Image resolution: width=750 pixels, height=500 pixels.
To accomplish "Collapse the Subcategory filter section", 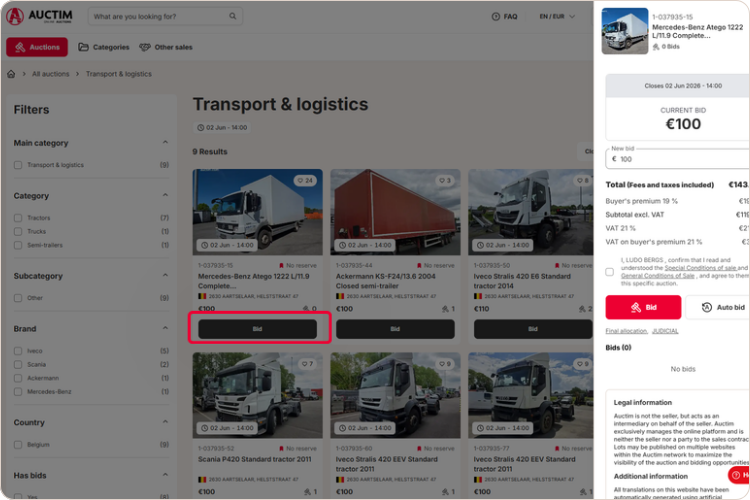I will (165, 275).
